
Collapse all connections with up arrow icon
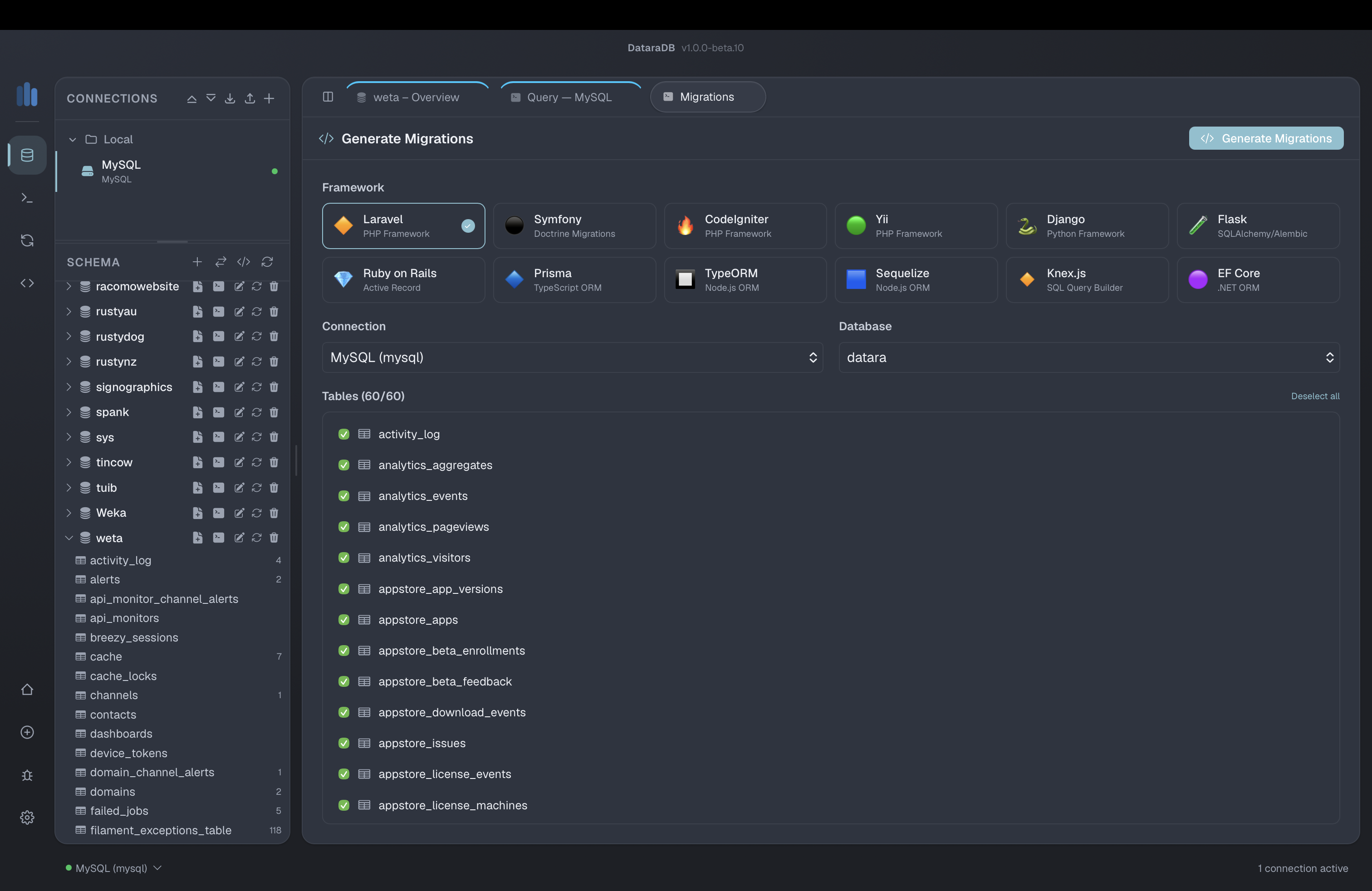coord(192,98)
